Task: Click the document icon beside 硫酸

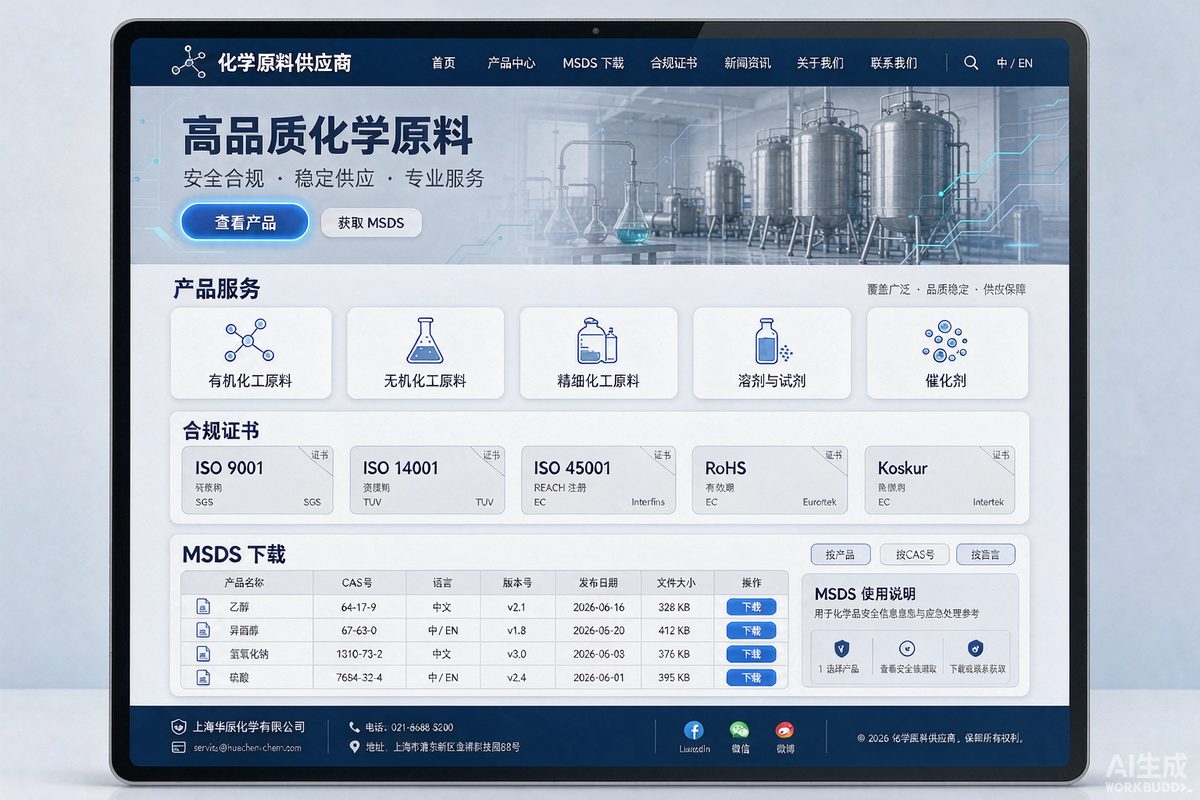Action: point(203,677)
